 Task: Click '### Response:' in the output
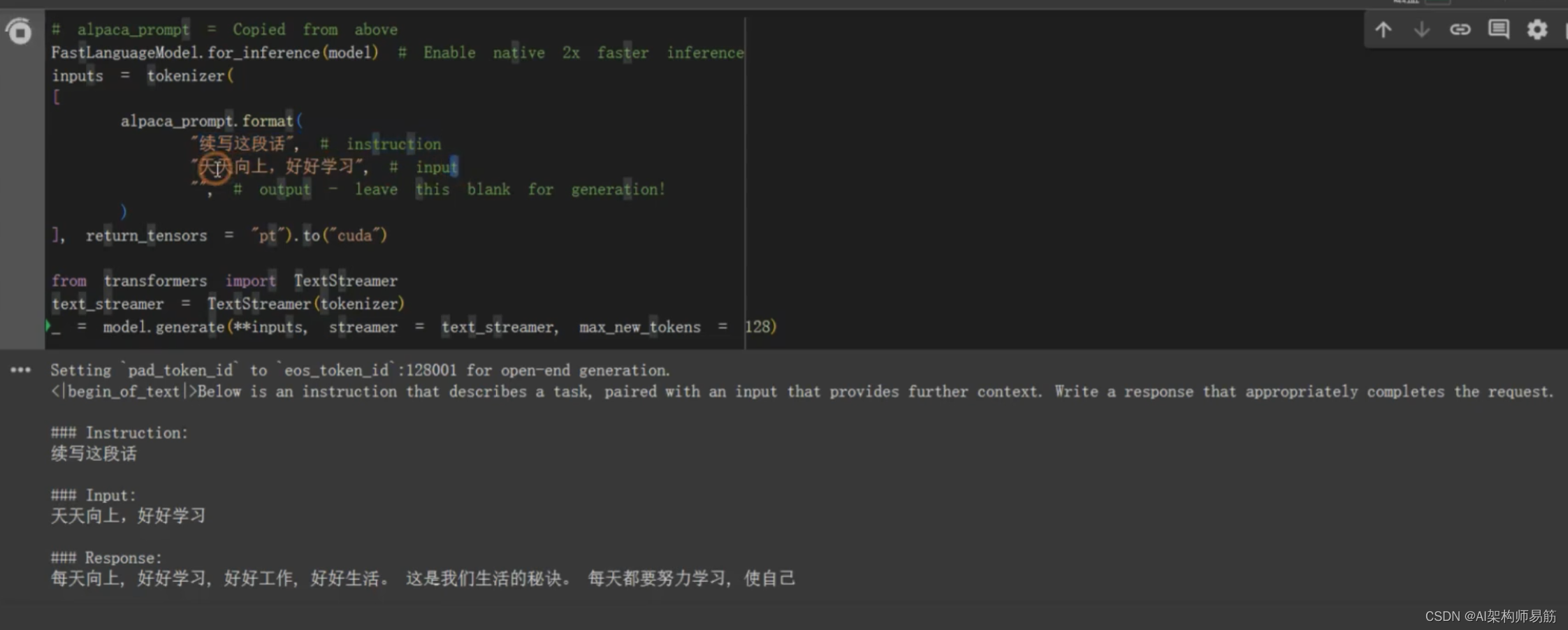tap(106, 558)
